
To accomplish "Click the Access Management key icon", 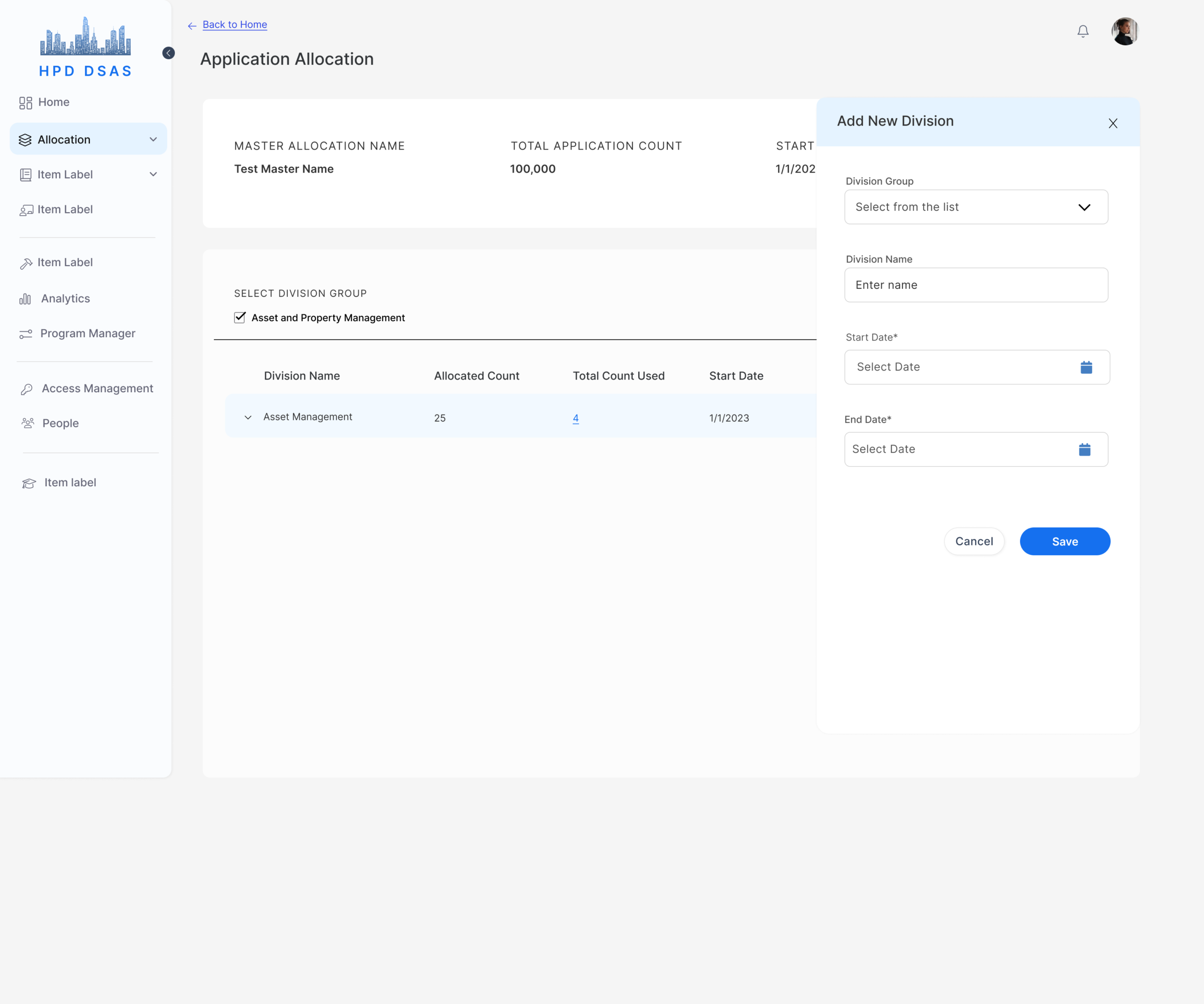I will coord(26,389).
